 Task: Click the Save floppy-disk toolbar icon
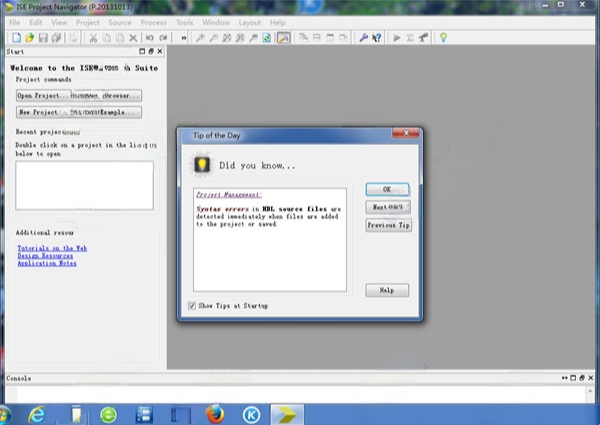pos(43,37)
